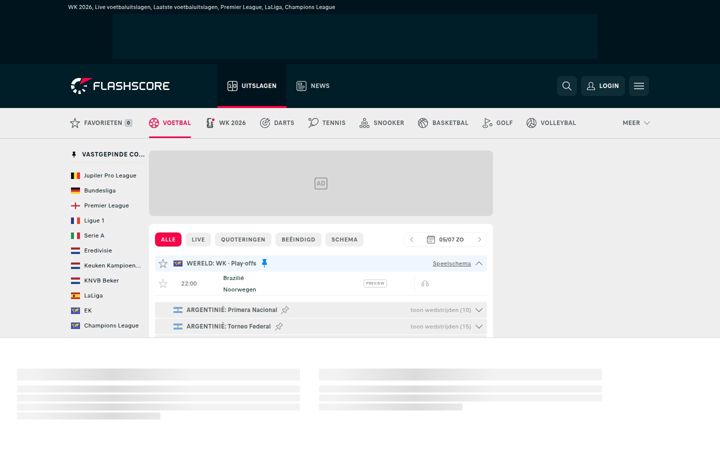Select the Basketbal sport tab
The height and width of the screenshot is (450, 720).
(443, 123)
